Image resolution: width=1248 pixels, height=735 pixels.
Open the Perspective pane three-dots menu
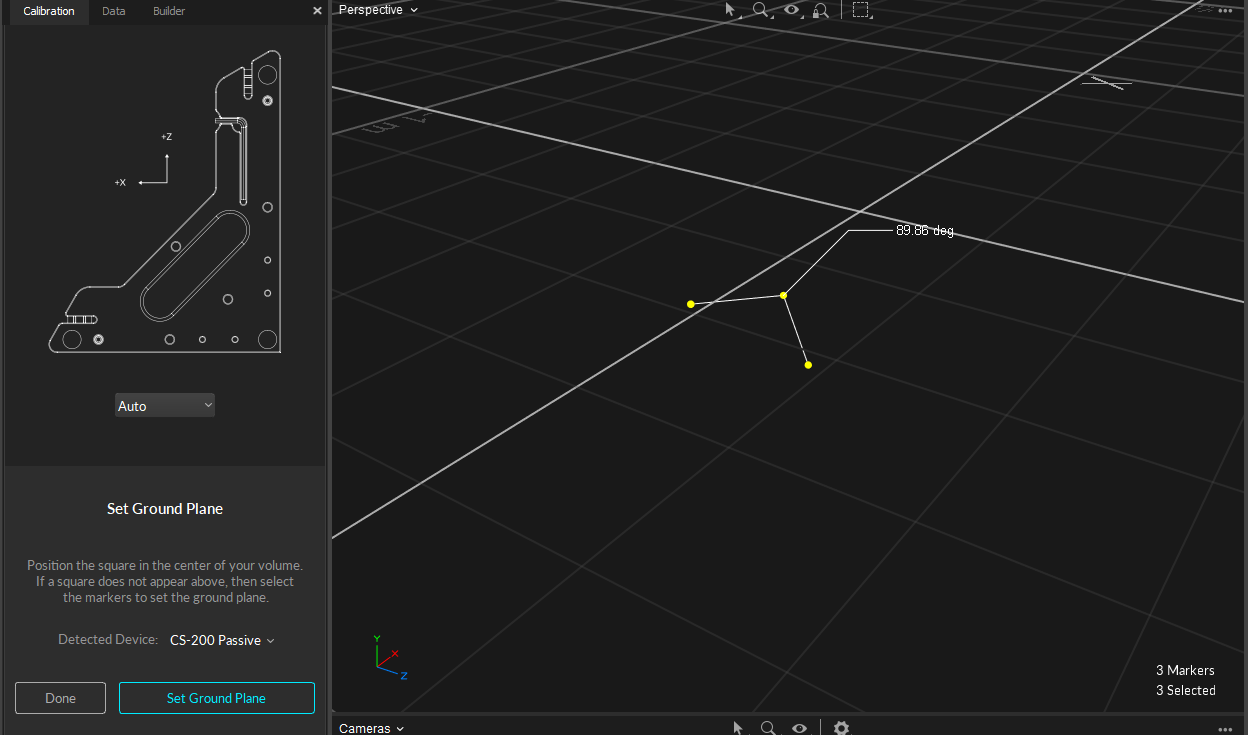pyautogui.click(x=1225, y=10)
